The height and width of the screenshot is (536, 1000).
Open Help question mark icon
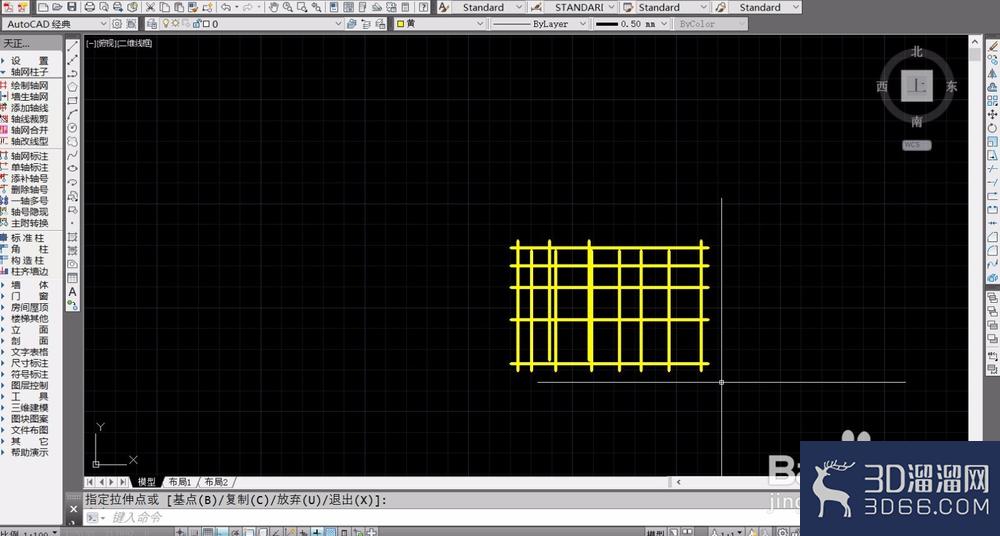(423, 7)
